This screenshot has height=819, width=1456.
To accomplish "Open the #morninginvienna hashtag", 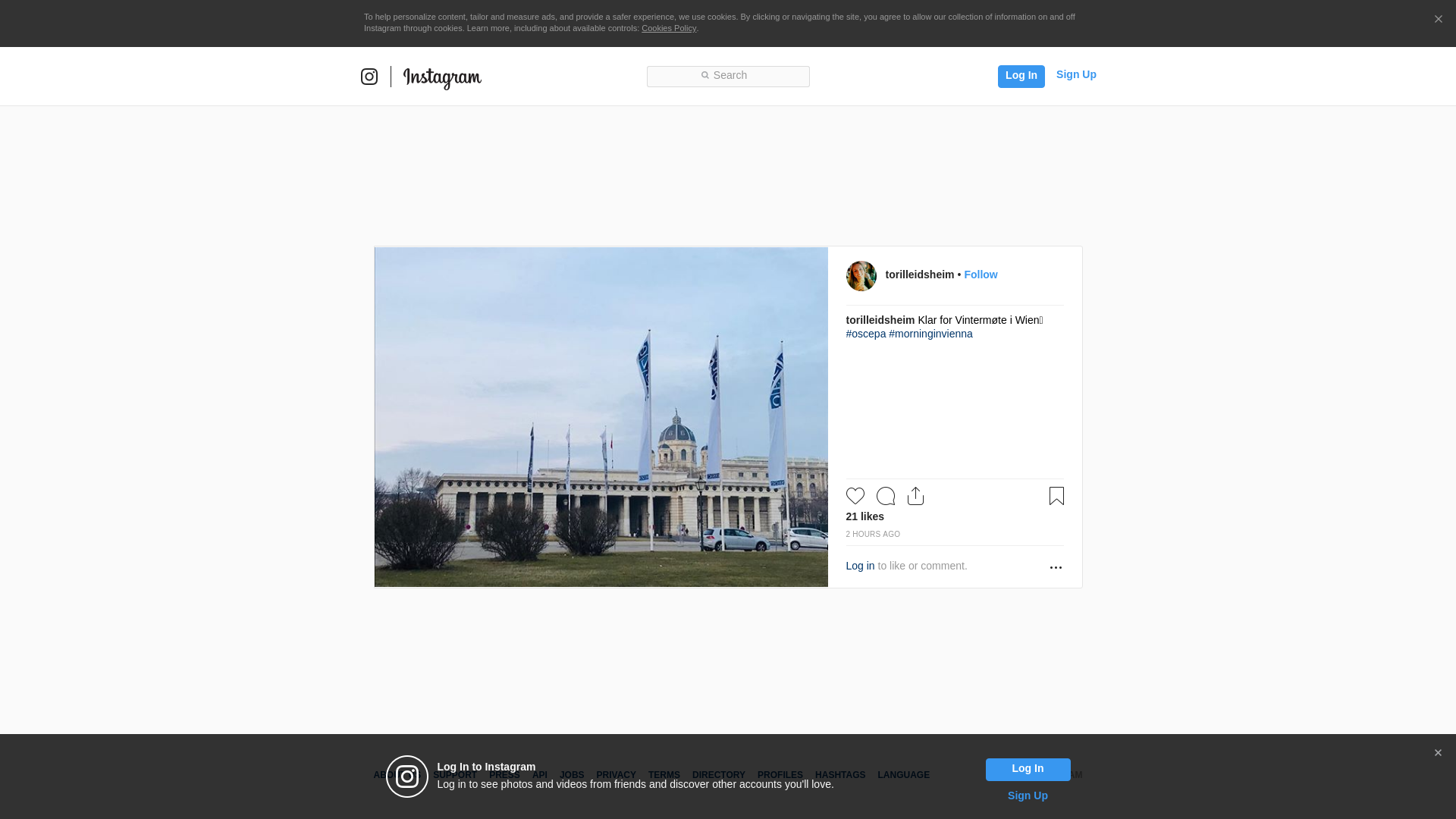I will pyautogui.click(x=930, y=334).
